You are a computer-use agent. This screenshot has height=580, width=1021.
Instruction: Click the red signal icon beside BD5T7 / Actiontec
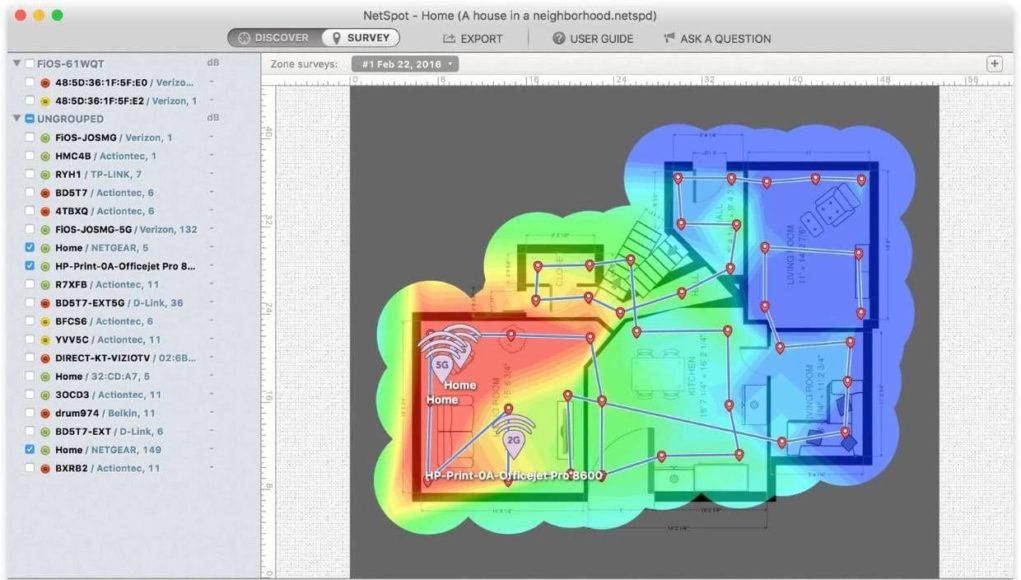[x=45, y=193]
